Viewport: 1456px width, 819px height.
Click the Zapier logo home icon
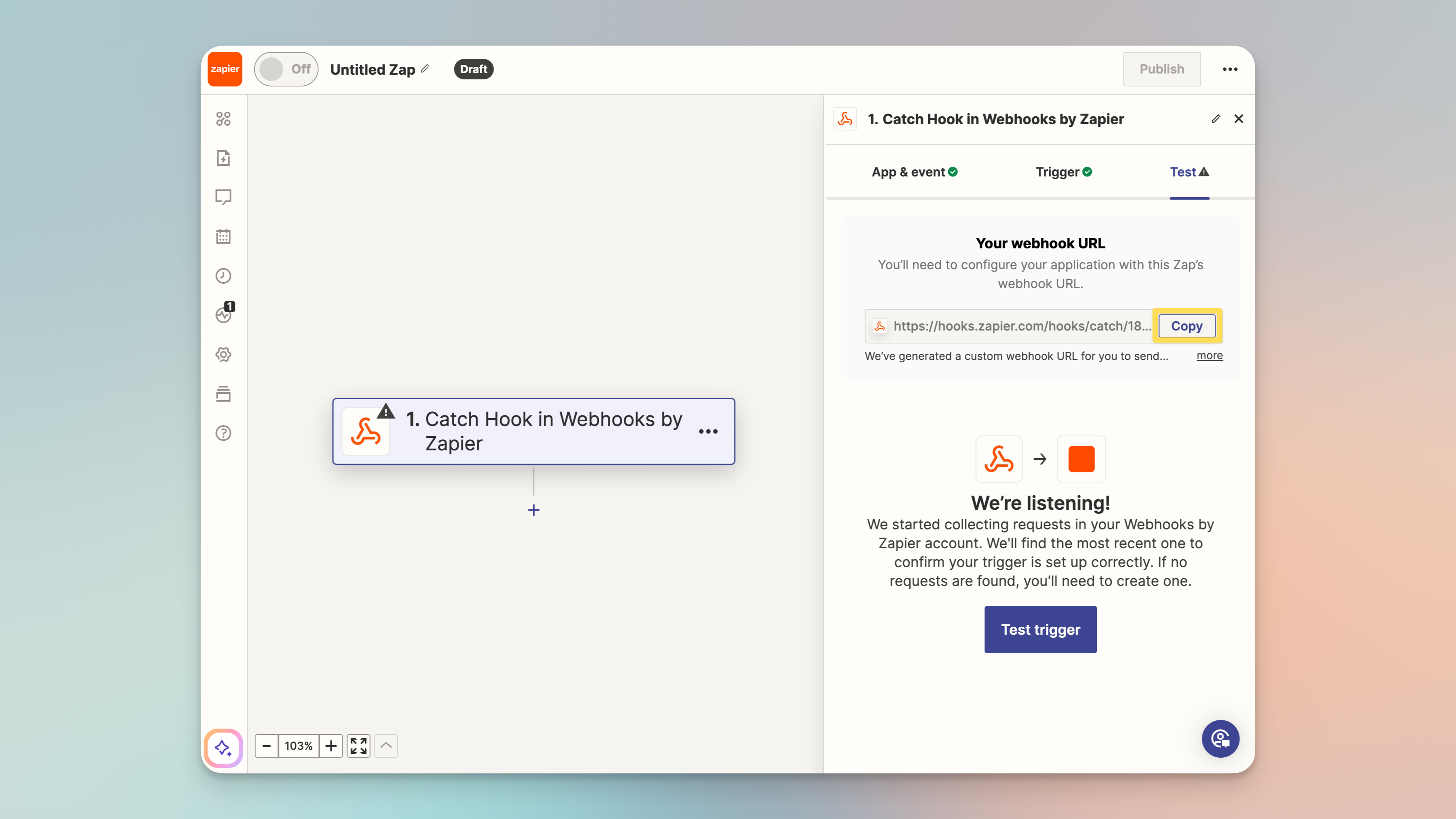coord(224,69)
